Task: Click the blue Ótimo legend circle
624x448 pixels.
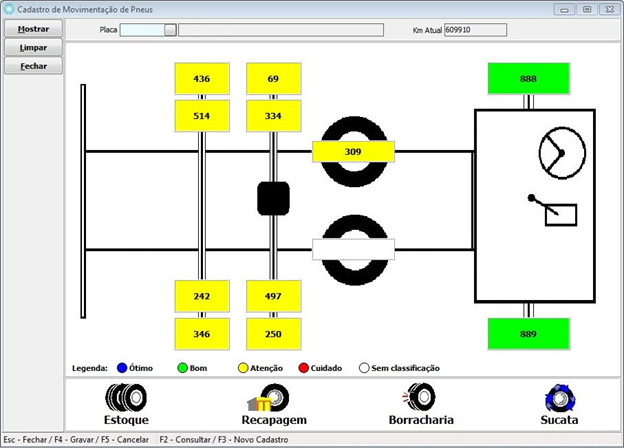Action: (121, 368)
